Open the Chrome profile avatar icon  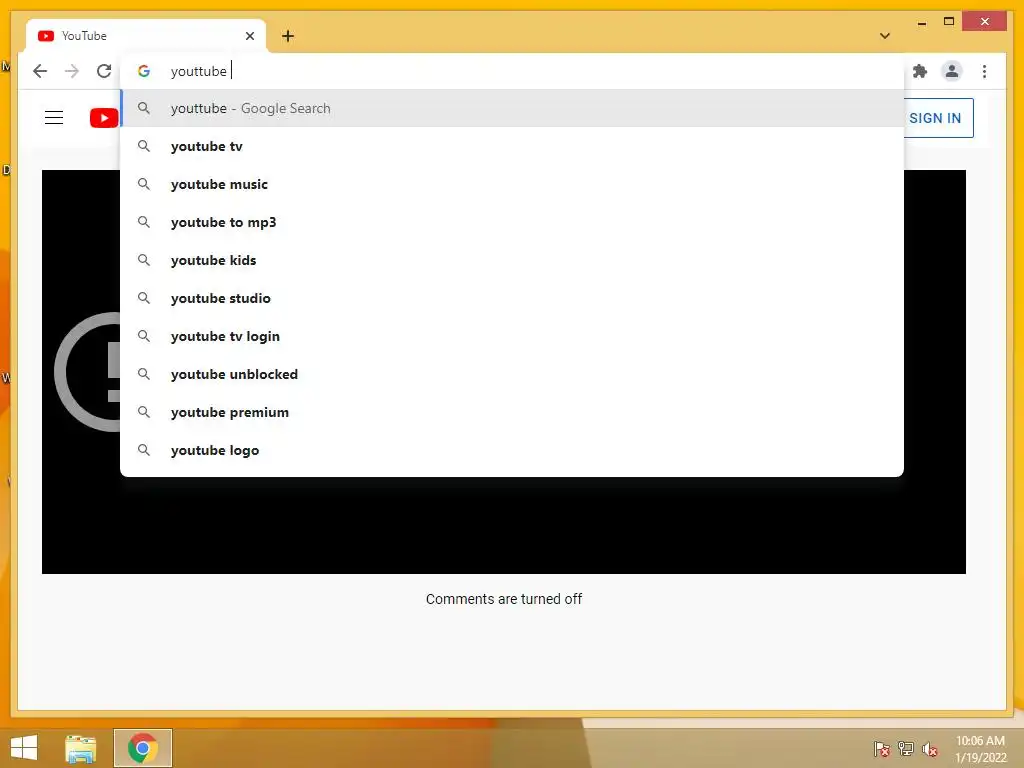(x=952, y=71)
